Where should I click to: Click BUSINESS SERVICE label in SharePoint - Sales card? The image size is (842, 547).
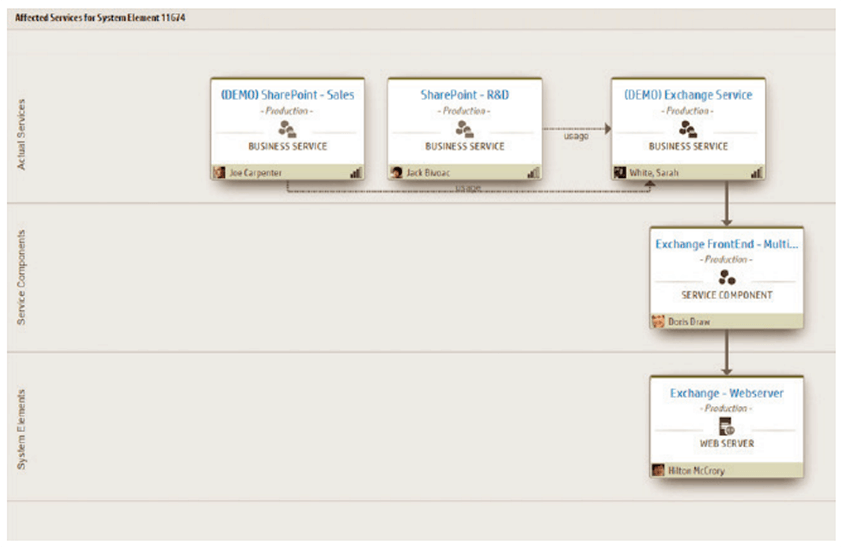287,146
